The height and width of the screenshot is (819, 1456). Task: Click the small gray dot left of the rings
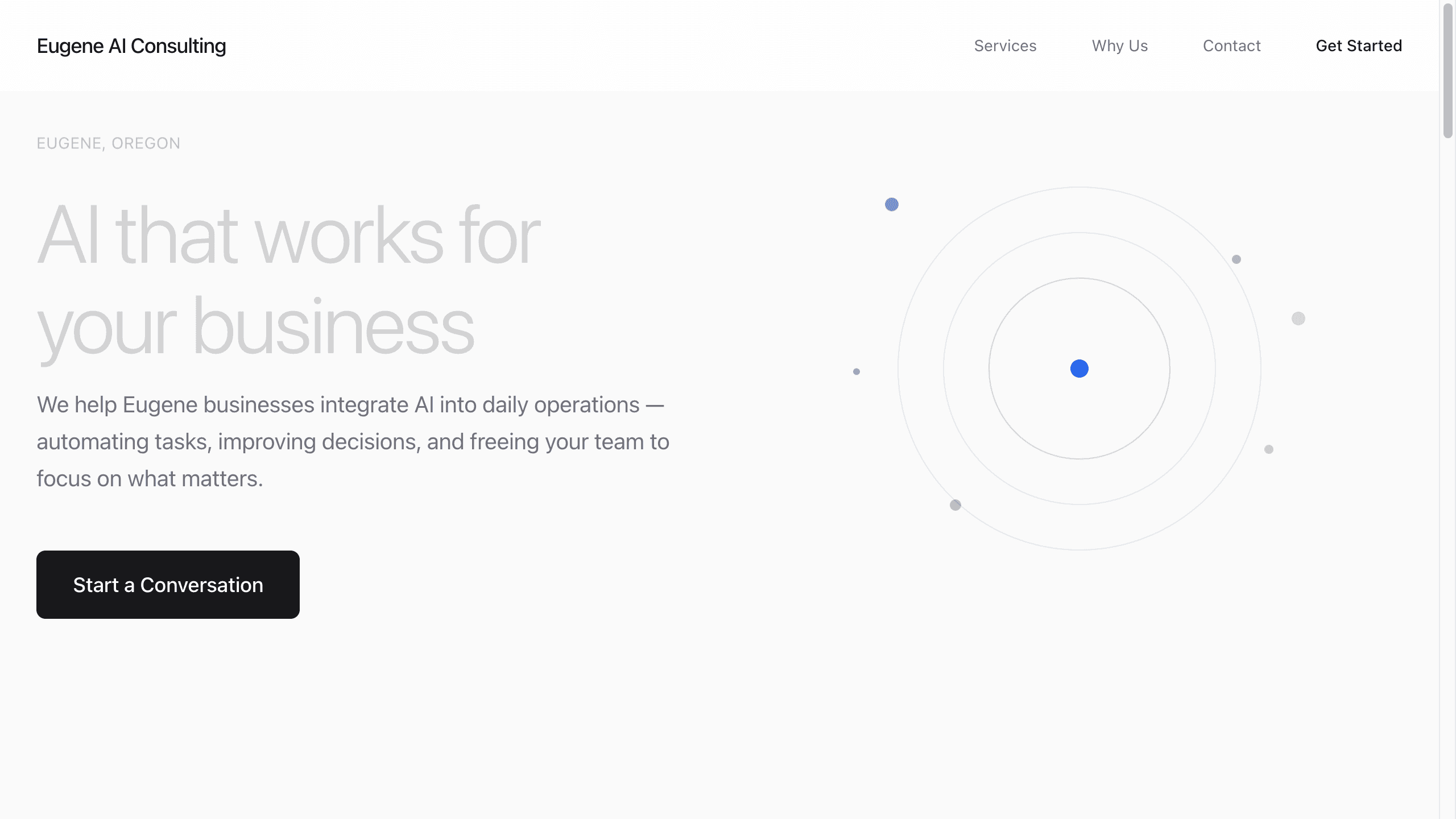pos(856,371)
